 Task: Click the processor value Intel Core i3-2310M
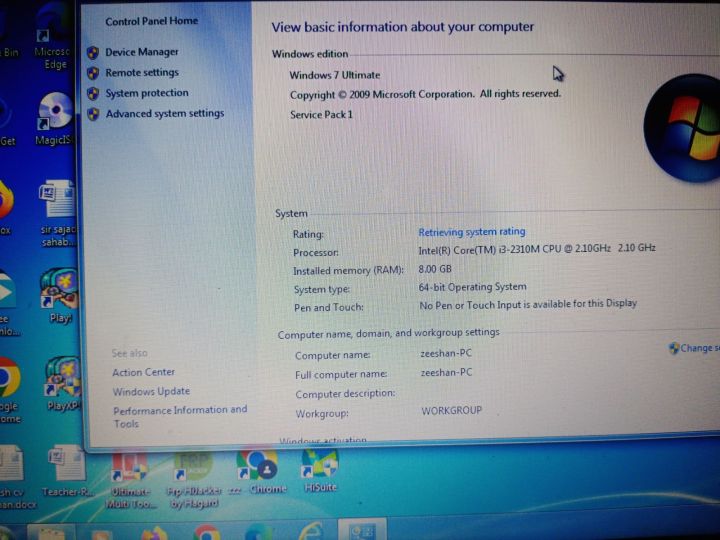point(536,249)
